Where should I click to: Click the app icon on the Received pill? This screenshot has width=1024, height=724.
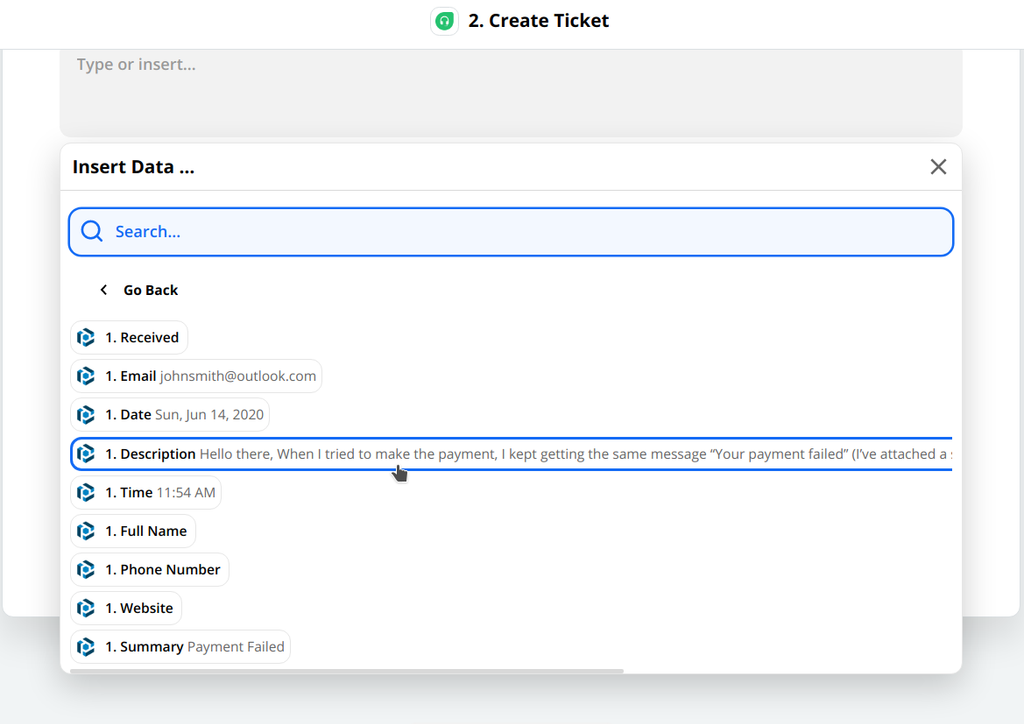86,337
